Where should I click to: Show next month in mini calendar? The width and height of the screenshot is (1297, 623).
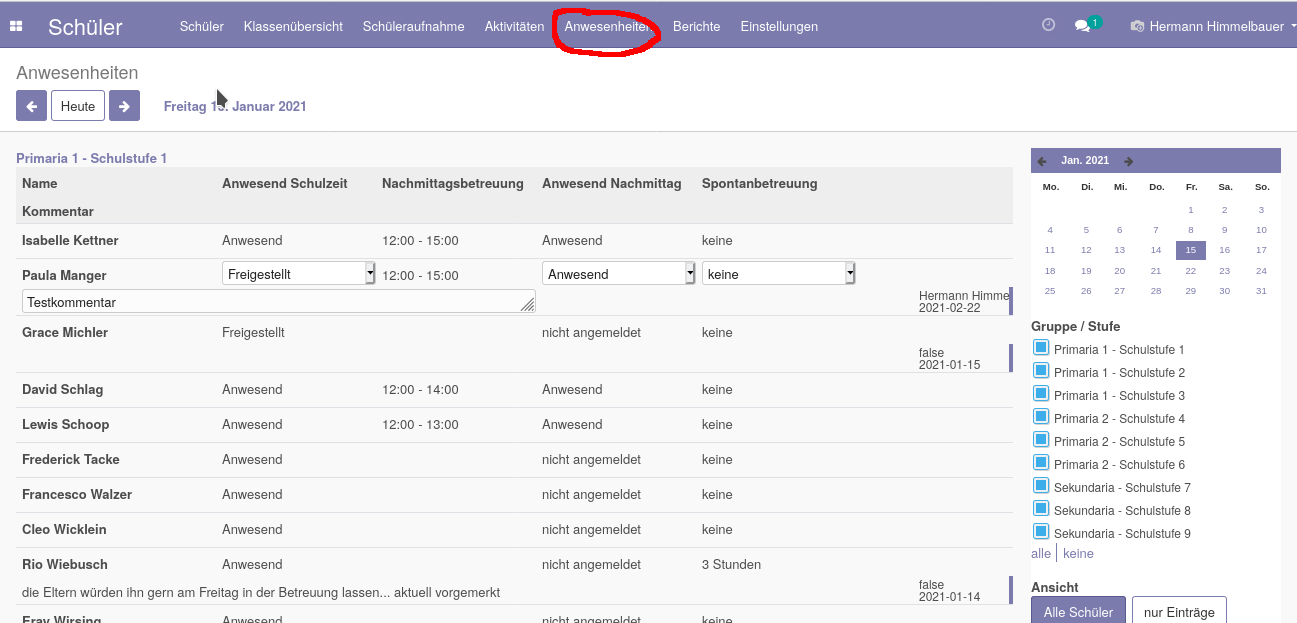[1128, 161]
